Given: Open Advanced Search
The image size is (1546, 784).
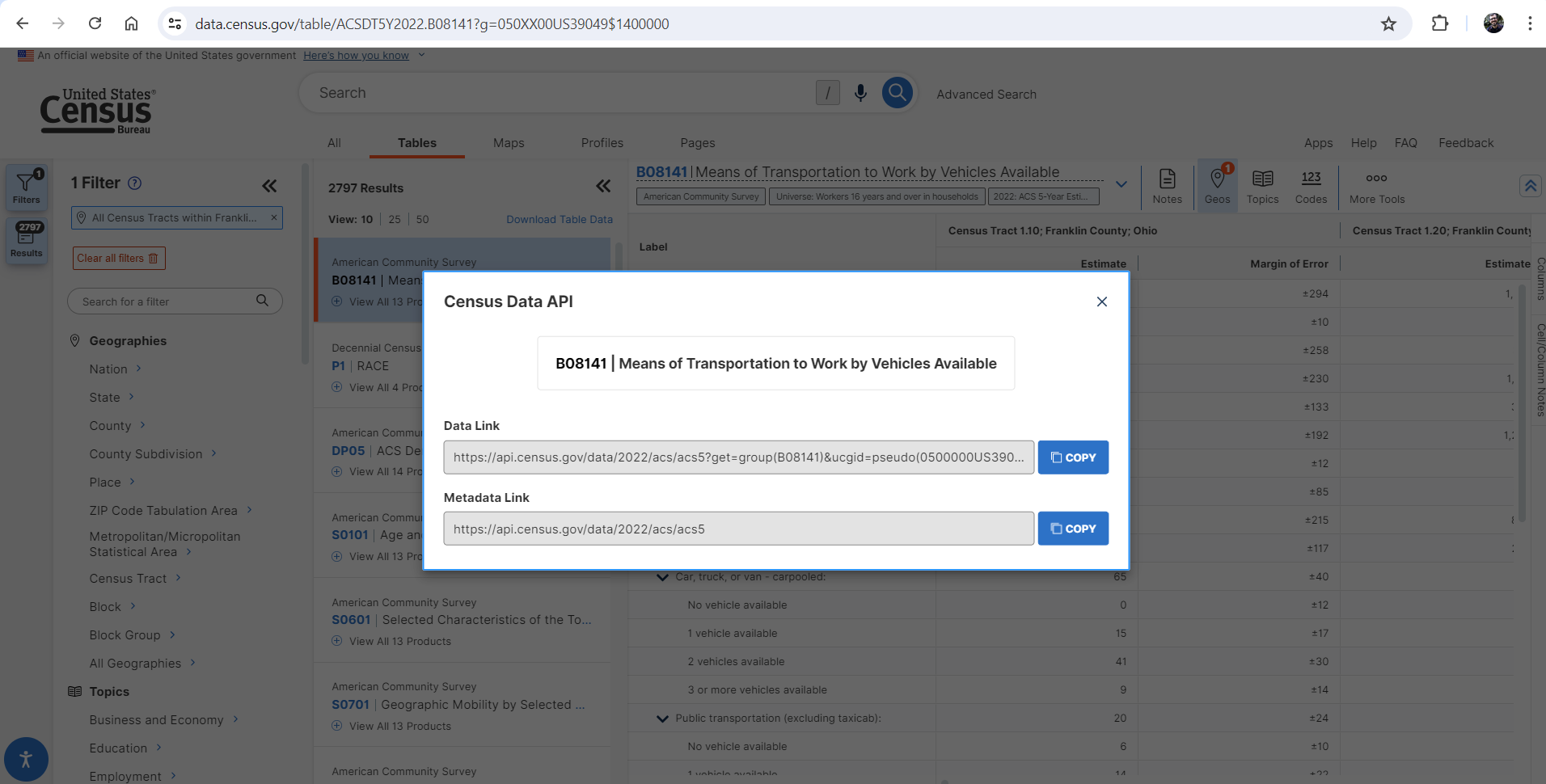Looking at the screenshot, I should [x=986, y=94].
